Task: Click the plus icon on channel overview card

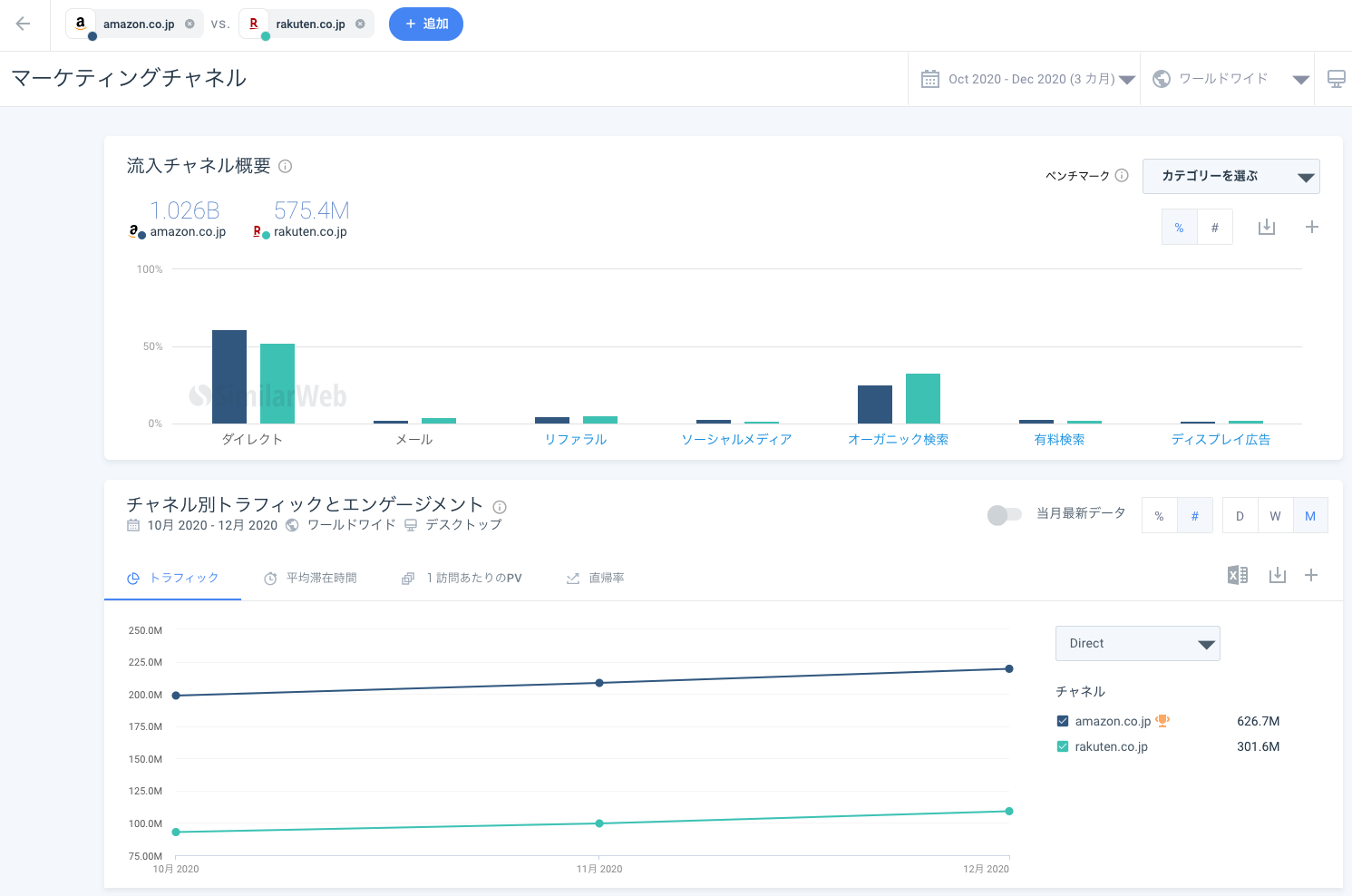Action: click(1311, 227)
